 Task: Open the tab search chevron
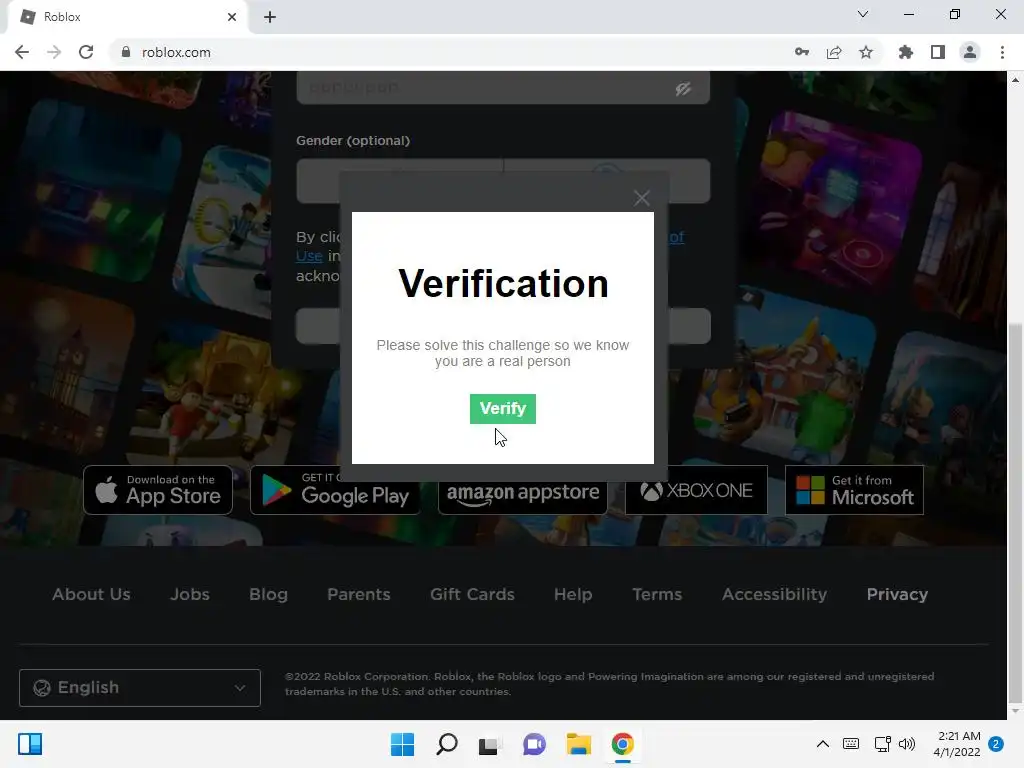pyautogui.click(x=863, y=14)
